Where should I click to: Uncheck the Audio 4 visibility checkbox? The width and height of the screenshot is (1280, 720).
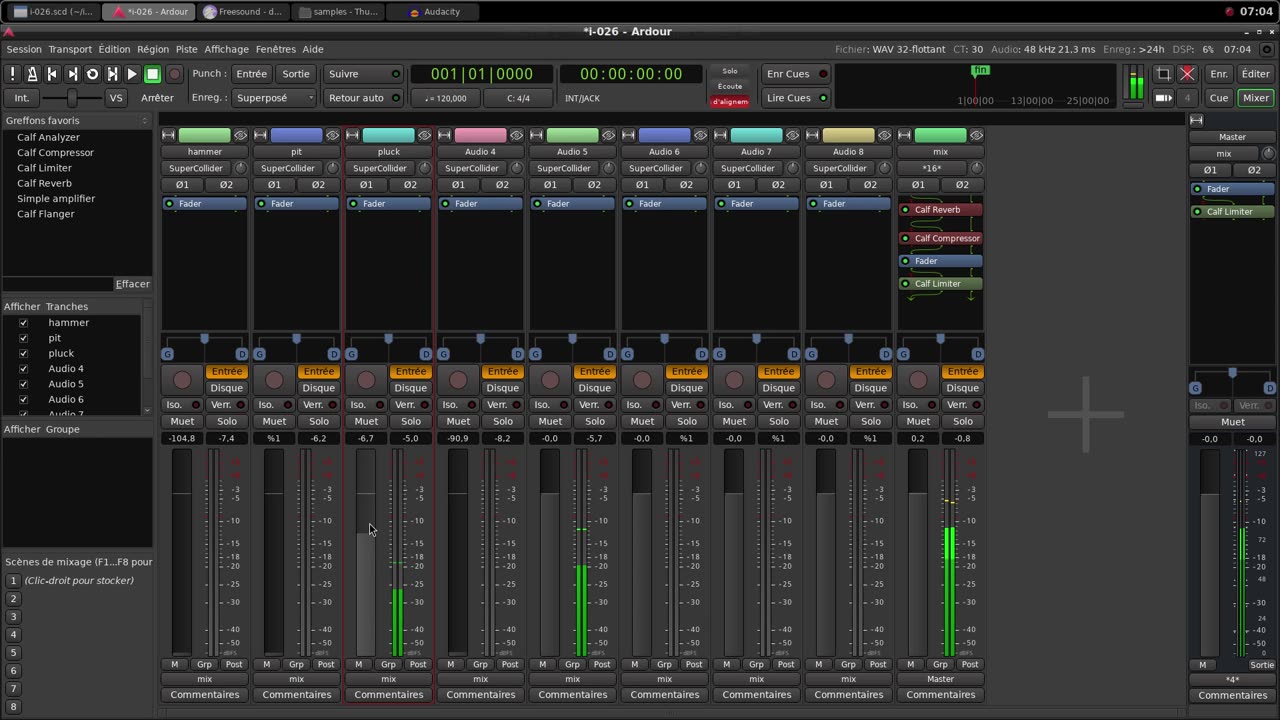click(x=23, y=369)
